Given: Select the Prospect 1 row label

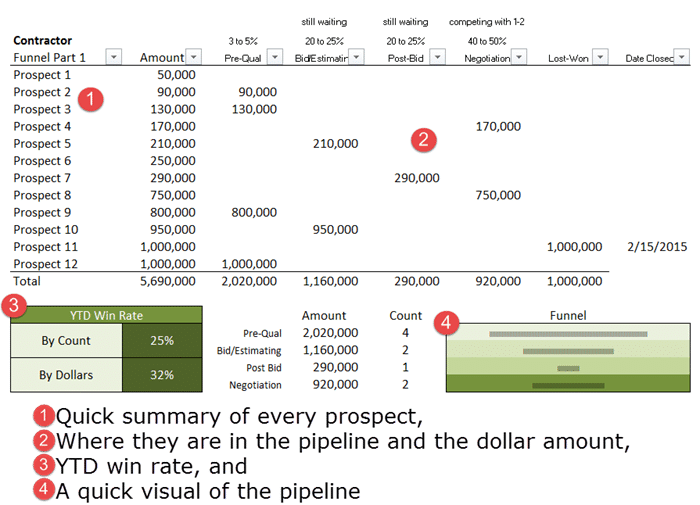Looking at the screenshot, I should [x=42, y=75].
